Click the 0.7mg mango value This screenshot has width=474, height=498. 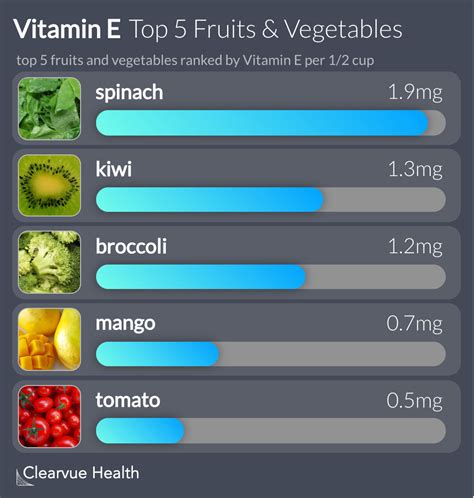pos(415,323)
